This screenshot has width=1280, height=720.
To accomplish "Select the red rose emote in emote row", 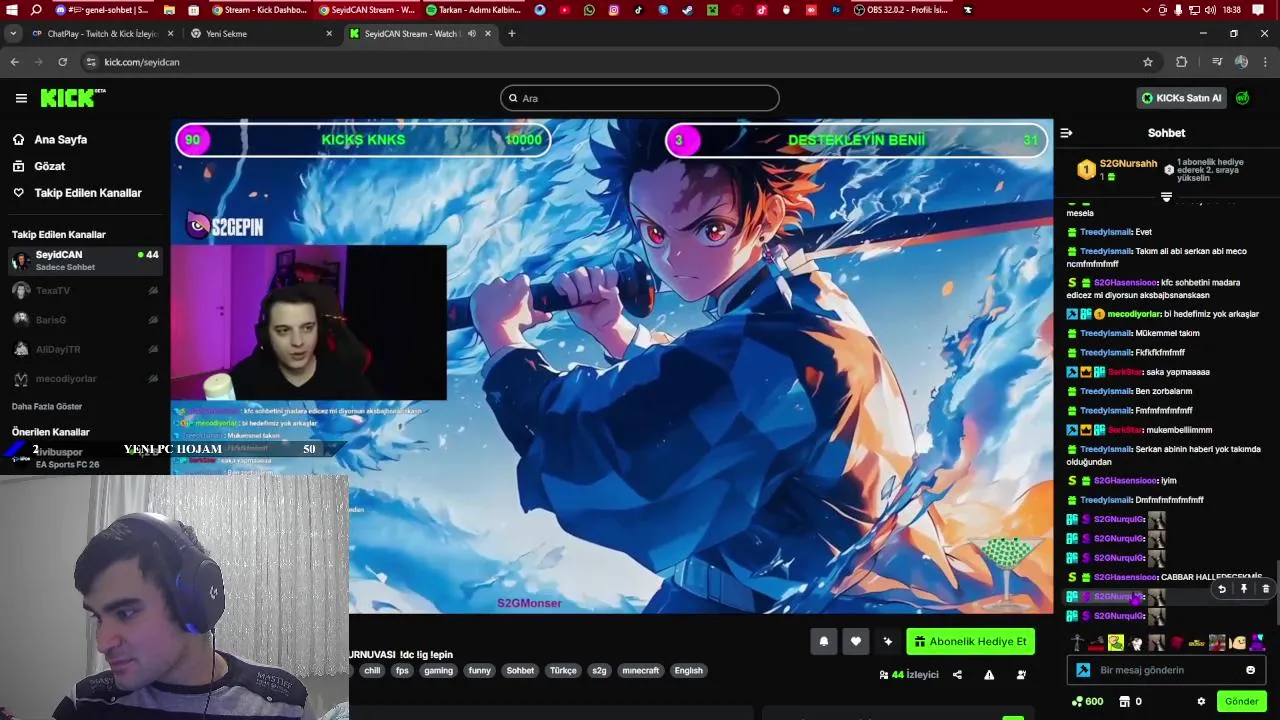I will point(1177,643).
